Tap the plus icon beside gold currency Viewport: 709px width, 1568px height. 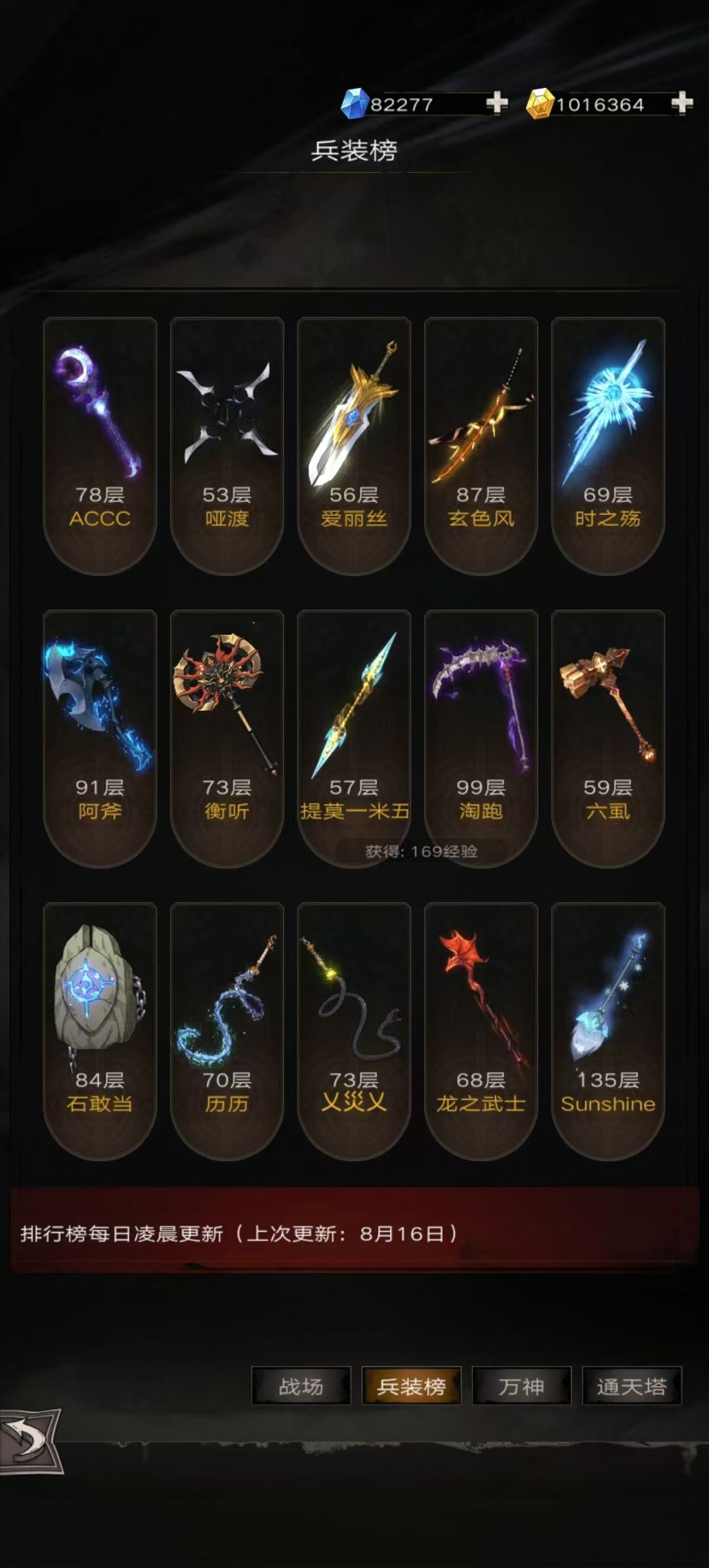pyautogui.click(x=682, y=103)
